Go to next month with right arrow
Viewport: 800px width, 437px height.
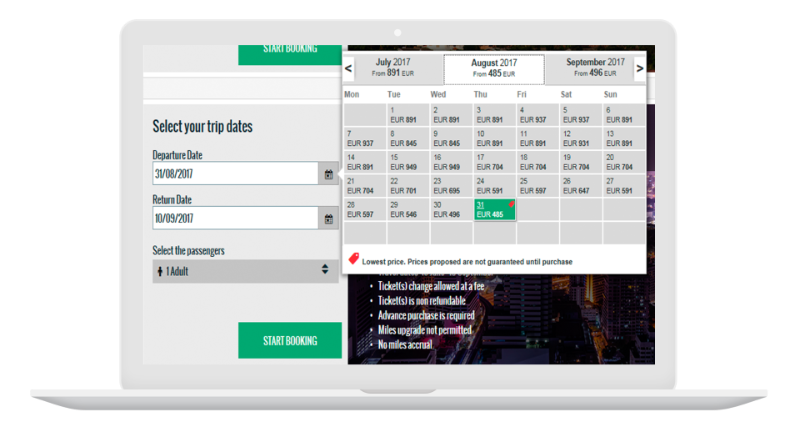(x=640, y=69)
